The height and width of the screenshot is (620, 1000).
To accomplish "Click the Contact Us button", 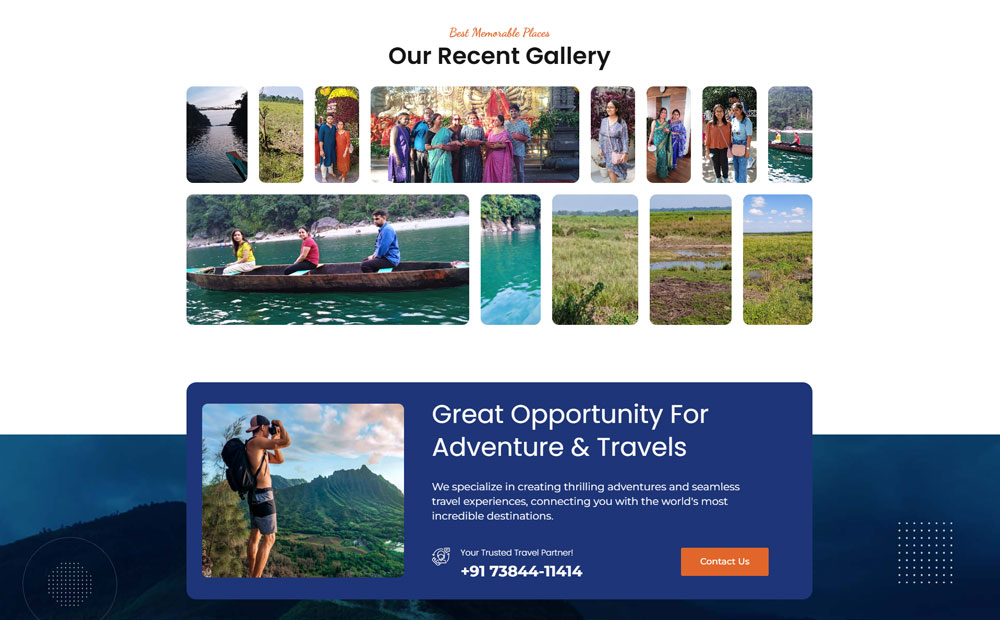I will click(724, 561).
